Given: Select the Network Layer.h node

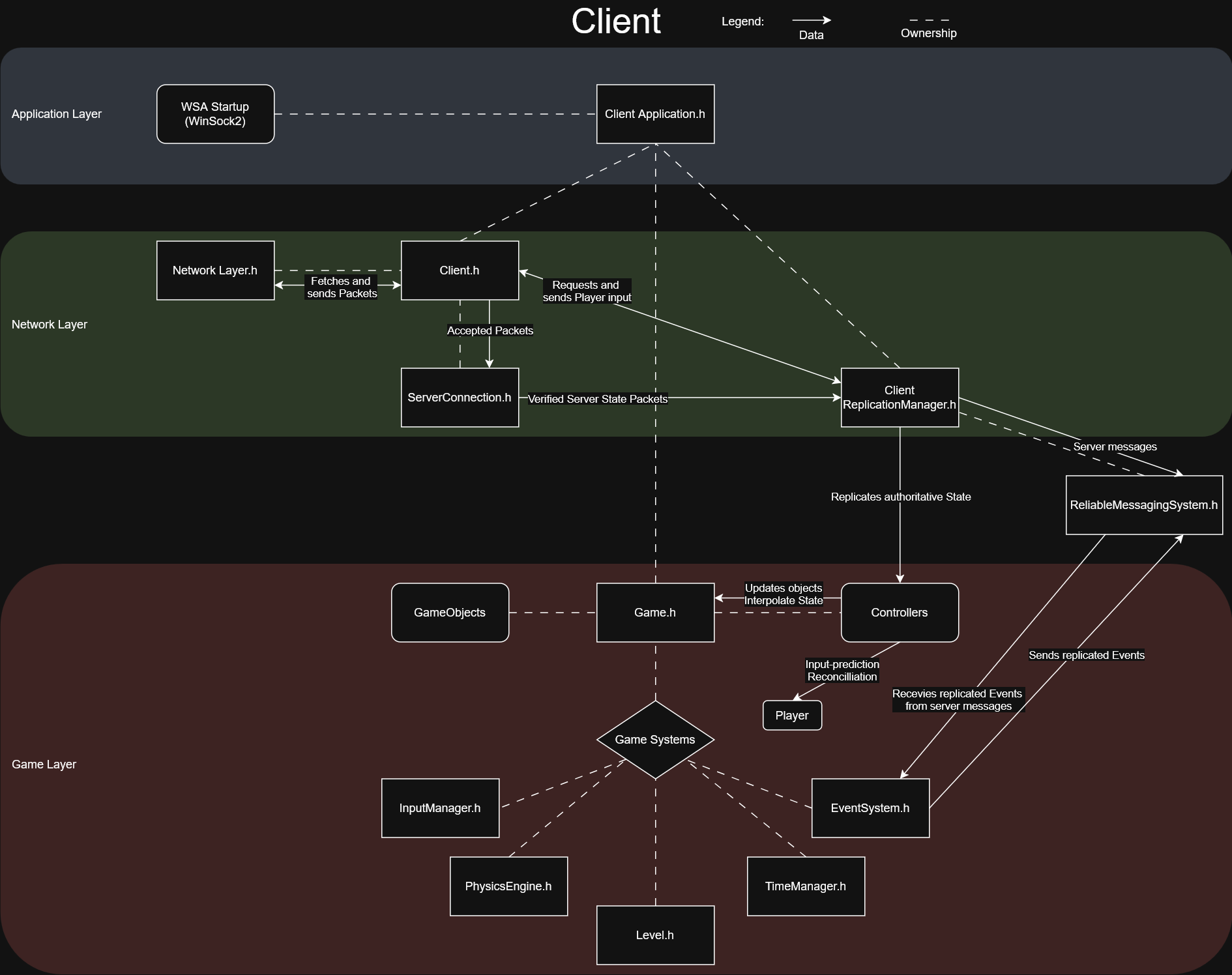Looking at the screenshot, I should [215, 270].
